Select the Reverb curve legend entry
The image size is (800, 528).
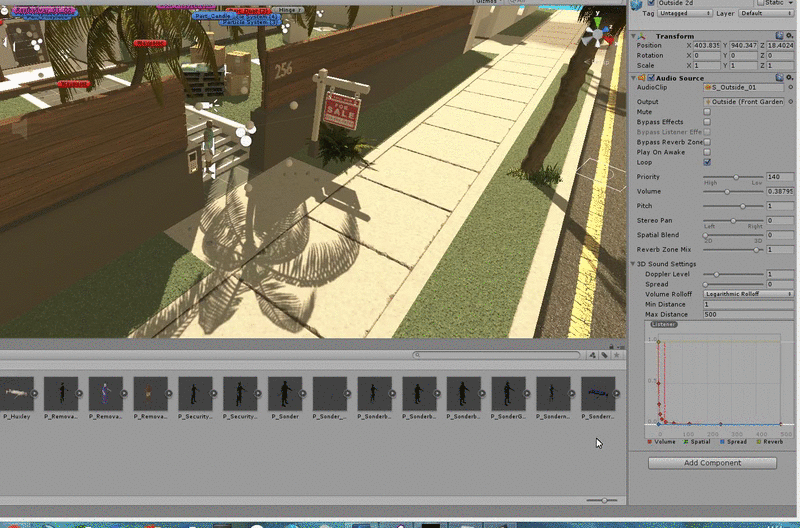770,442
